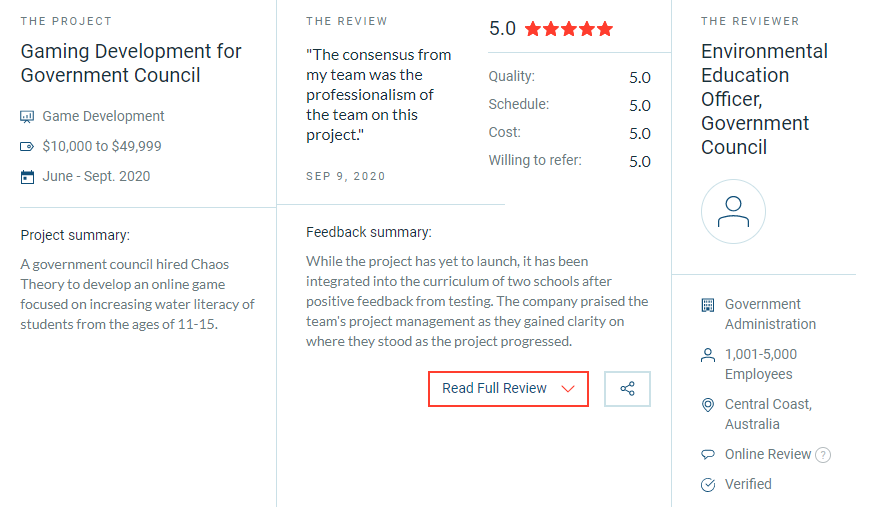Click the chevron arrow in Read Full Review
Image resolution: width=869 pixels, height=507 pixels.
pos(568,389)
